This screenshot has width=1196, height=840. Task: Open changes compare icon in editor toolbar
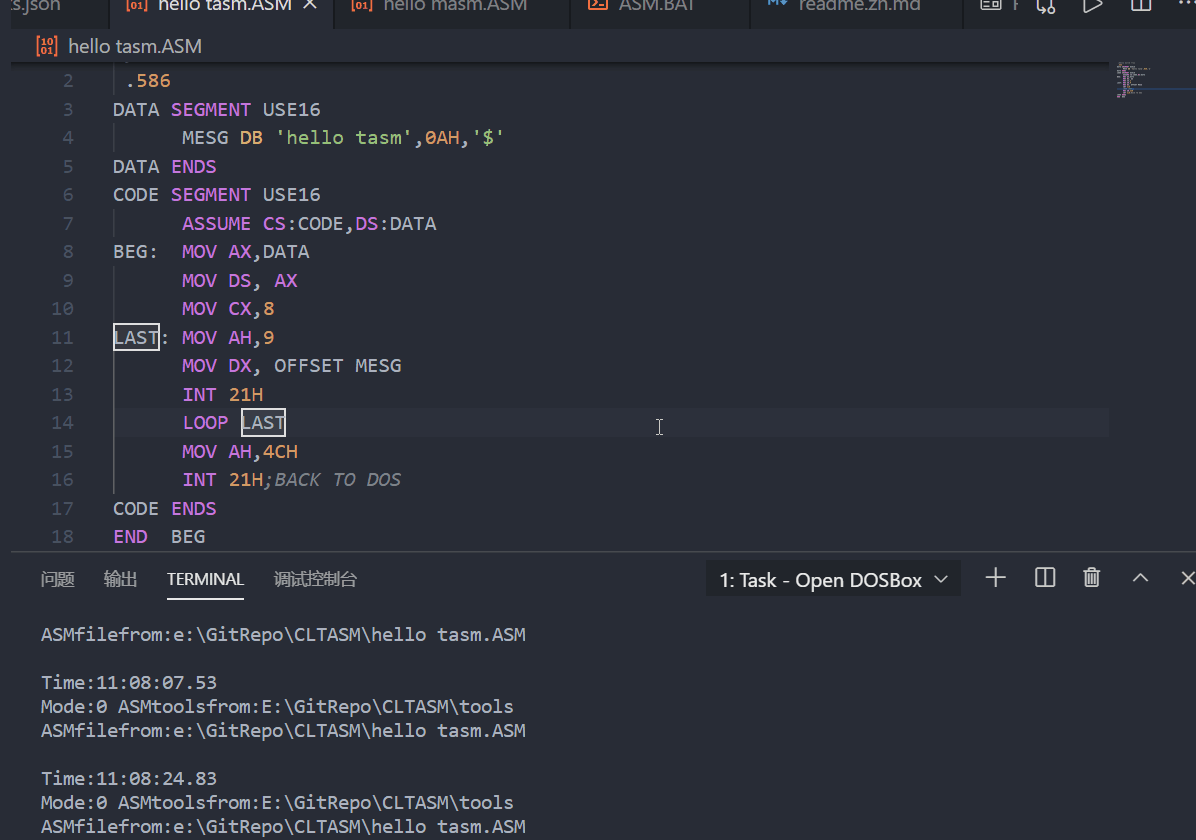[1046, 6]
